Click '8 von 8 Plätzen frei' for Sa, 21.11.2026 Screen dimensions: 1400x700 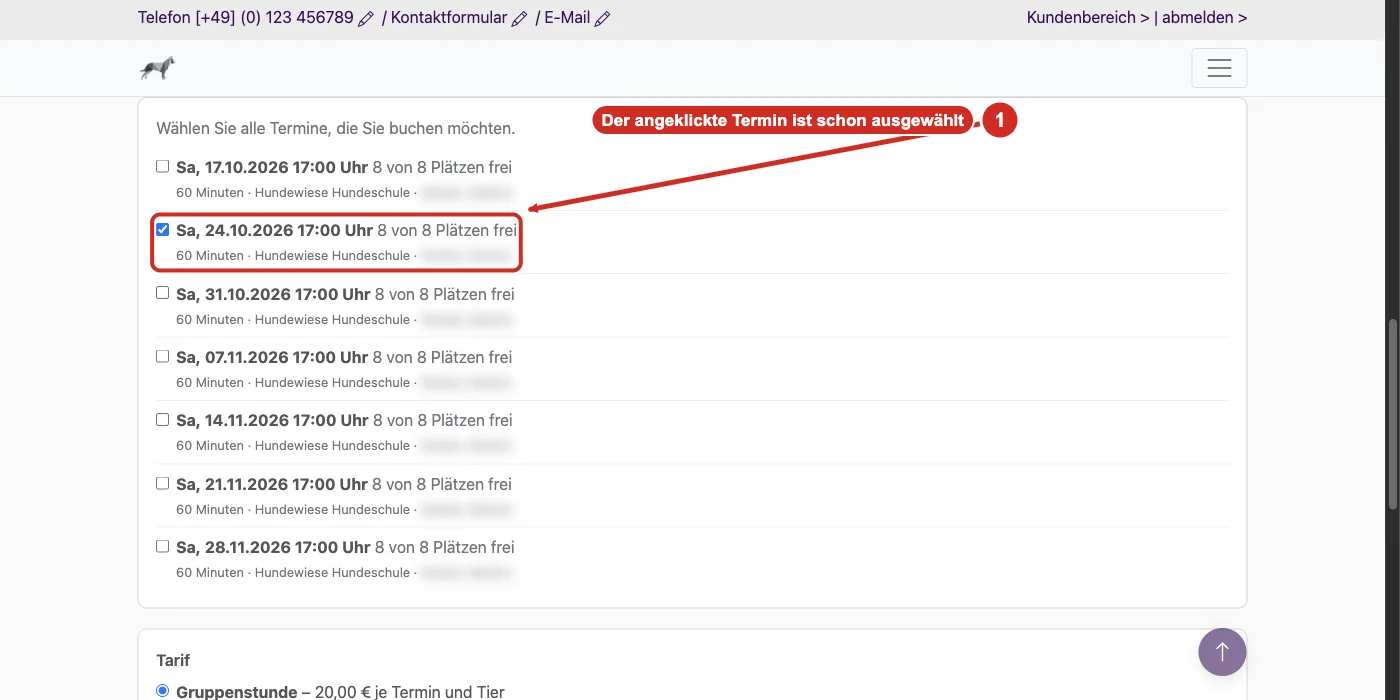[x=442, y=484]
